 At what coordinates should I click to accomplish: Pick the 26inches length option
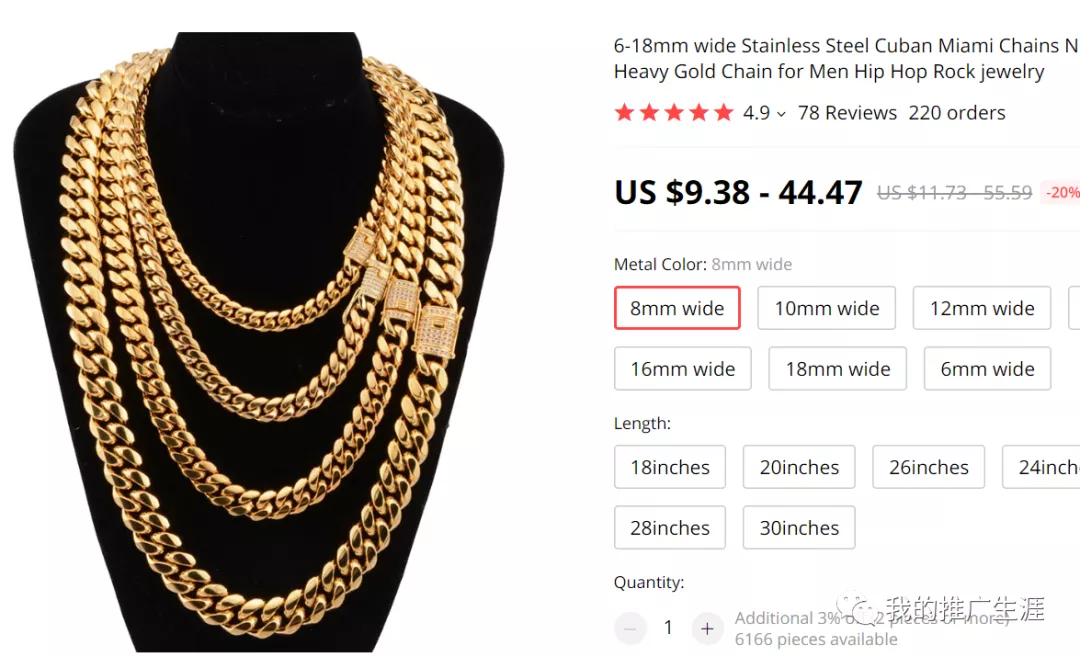tap(929, 467)
